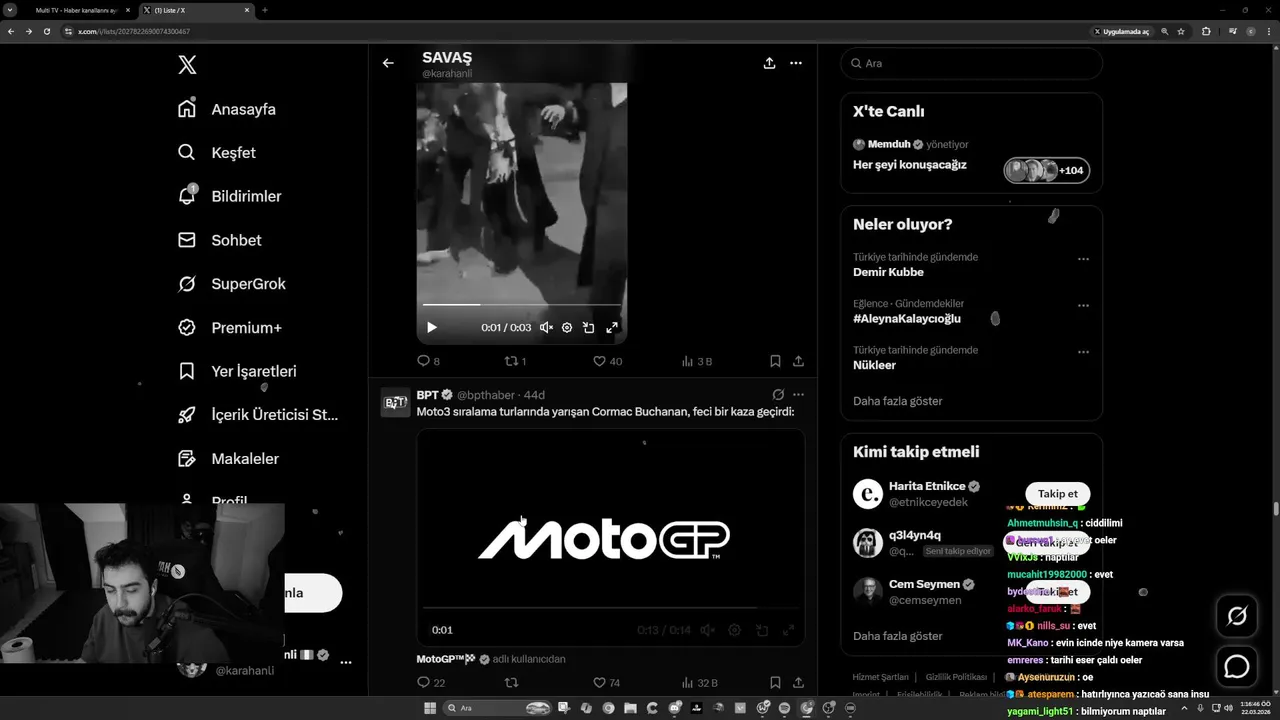Open #AleynaKalaycıoğlu trending topic
The width and height of the screenshot is (1280, 720).
pos(907,319)
